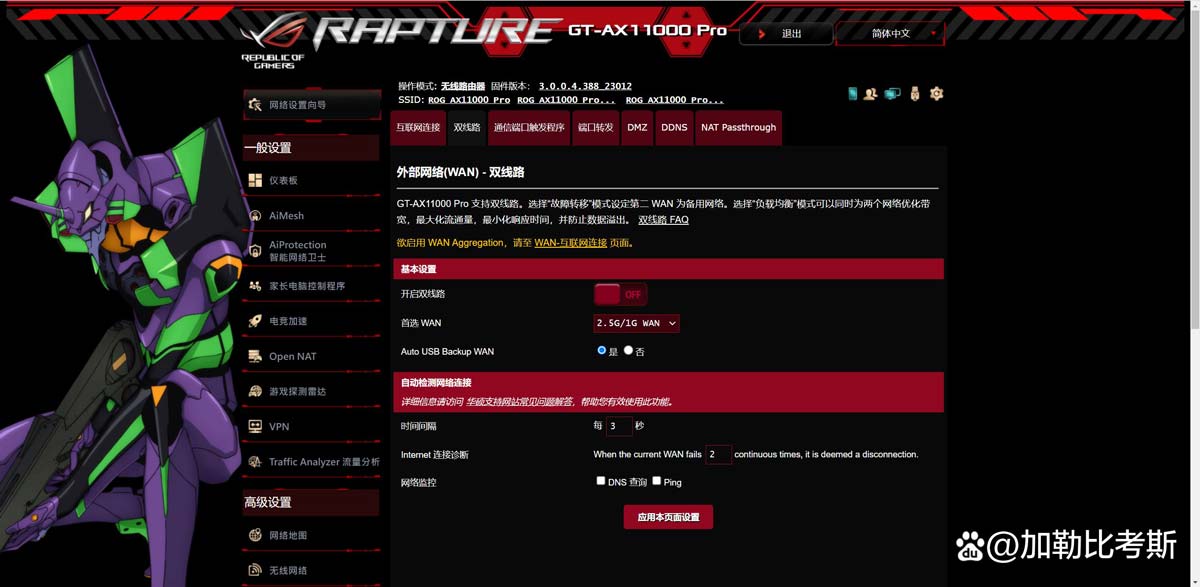Click the first SSID ROG_AX11000_Pro link
The height and width of the screenshot is (587, 1200).
coord(469,100)
